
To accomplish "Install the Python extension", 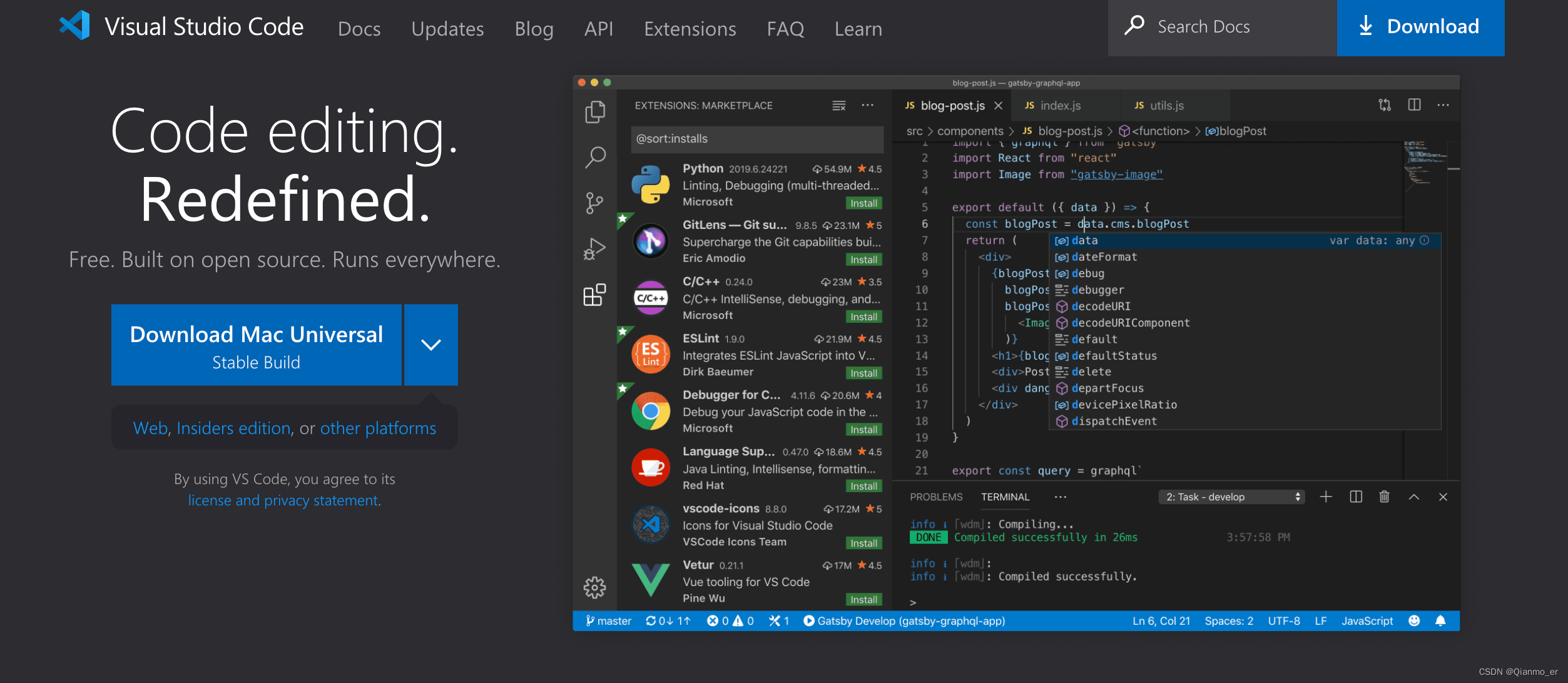I will (863, 203).
